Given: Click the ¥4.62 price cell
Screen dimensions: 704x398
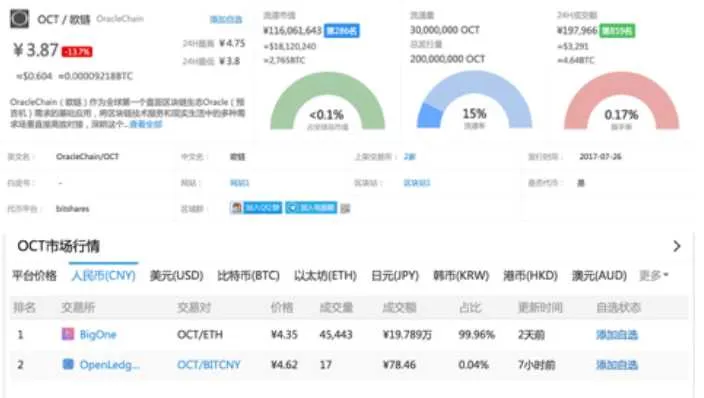Looking at the screenshot, I should tap(284, 364).
